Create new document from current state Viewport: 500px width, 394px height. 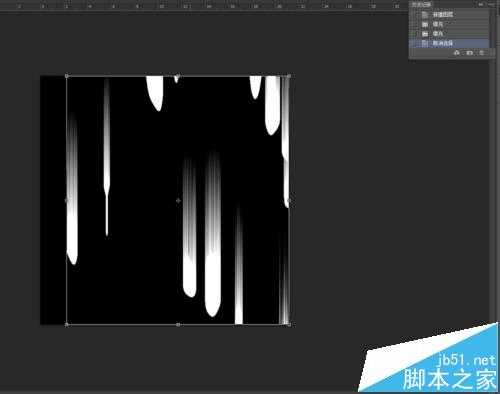(457, 53)
